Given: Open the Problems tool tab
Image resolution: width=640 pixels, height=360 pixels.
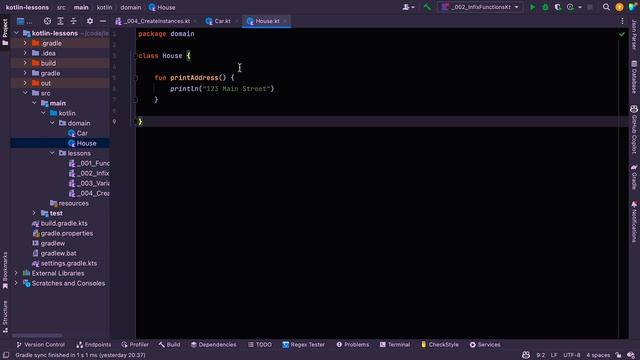Looking at the screenshot, I should (353, 345).
